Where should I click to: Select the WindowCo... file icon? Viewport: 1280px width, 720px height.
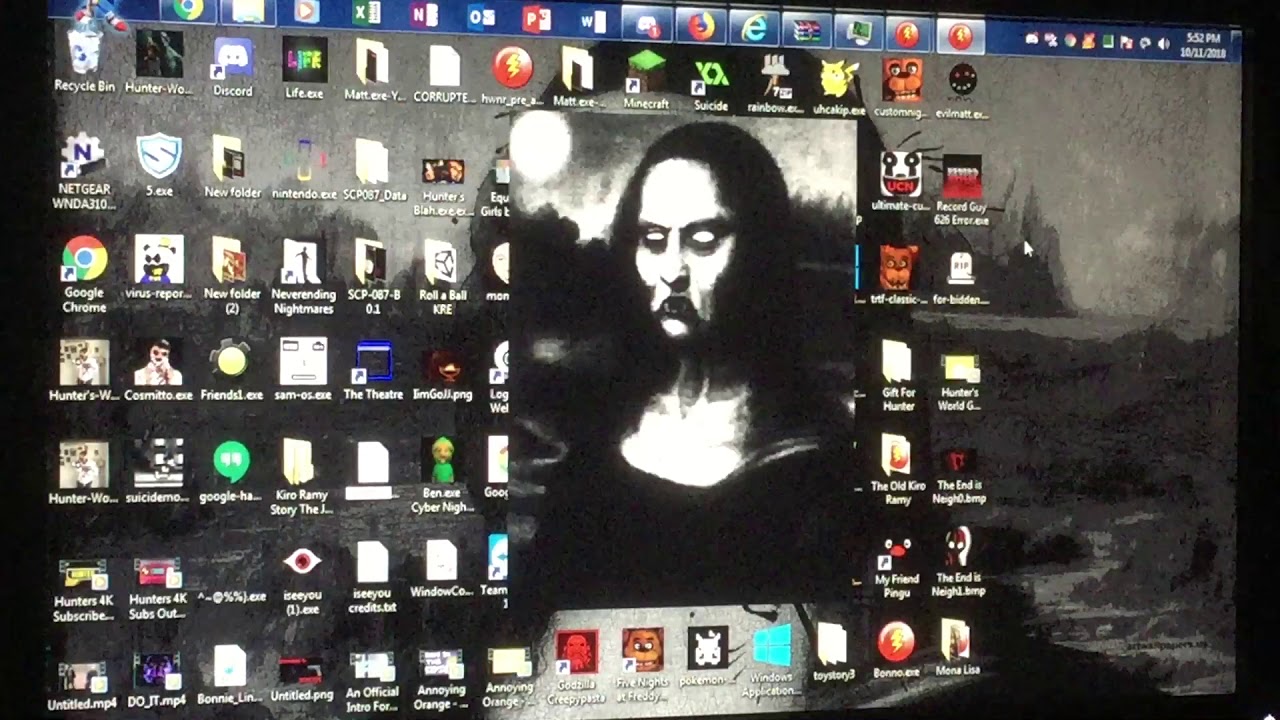(441, 568)
